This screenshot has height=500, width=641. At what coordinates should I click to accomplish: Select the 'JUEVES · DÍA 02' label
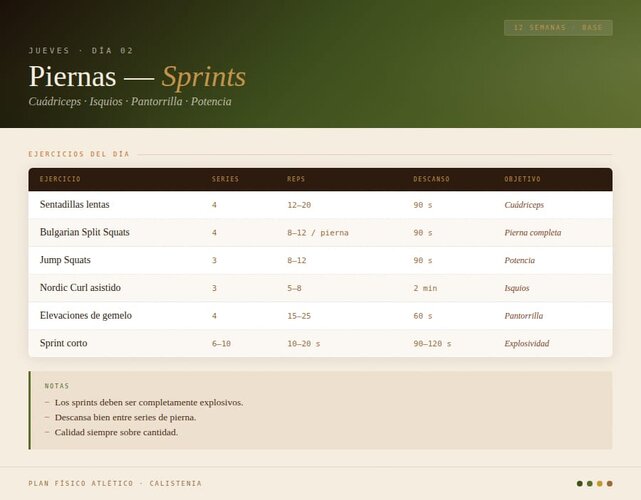pyautogui.click(x=81, y=51)
